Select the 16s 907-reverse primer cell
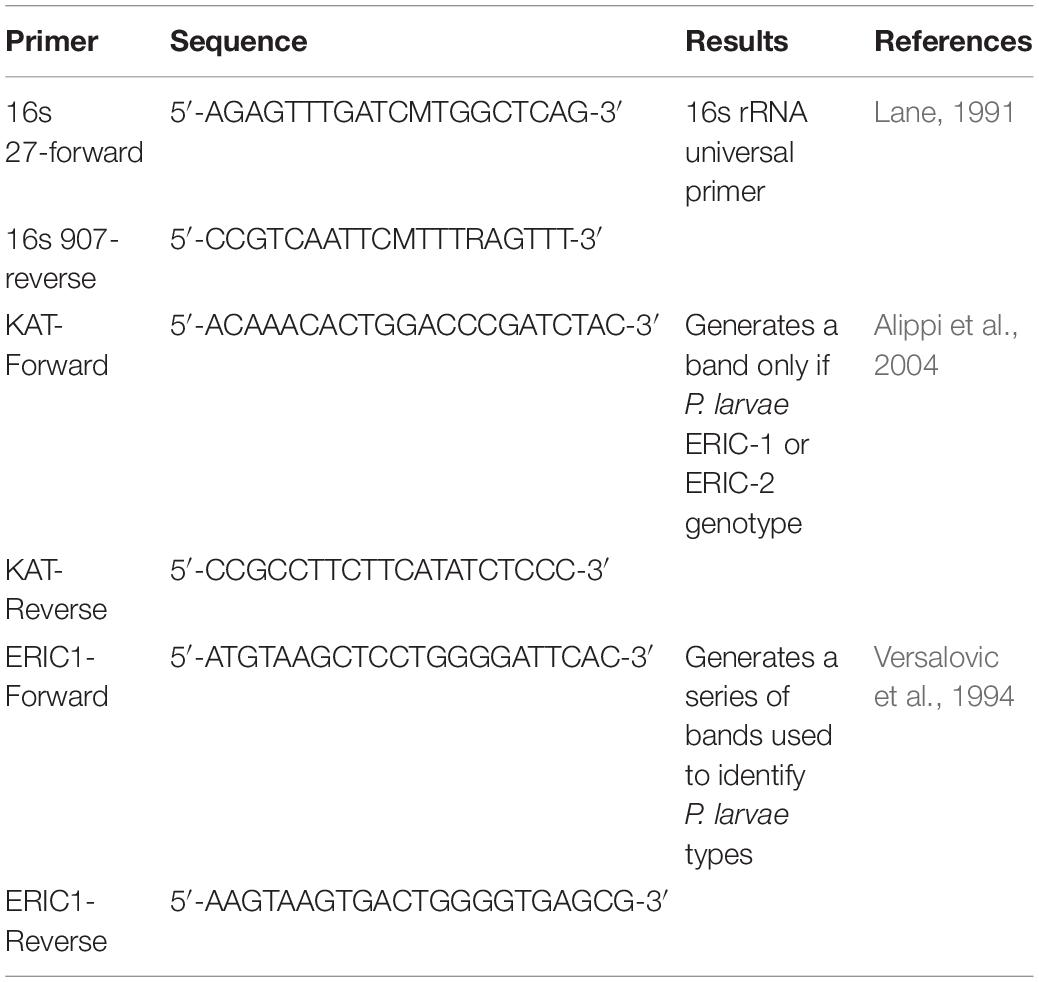Image resolution: width=1039 pixels, height=982 pixels. (62, 258)
